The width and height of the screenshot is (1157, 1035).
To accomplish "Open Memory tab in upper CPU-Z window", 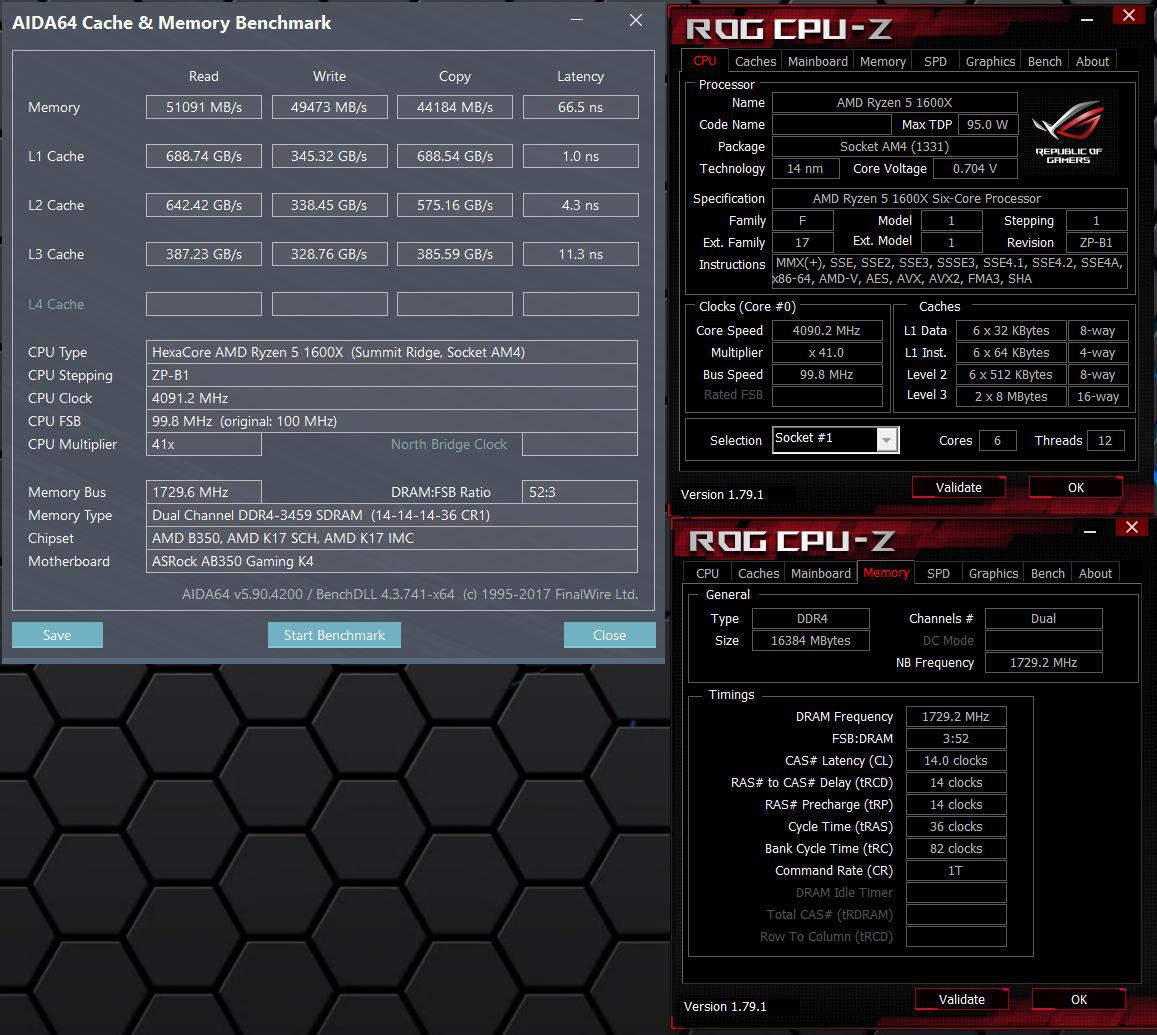I will pos(883,61).
